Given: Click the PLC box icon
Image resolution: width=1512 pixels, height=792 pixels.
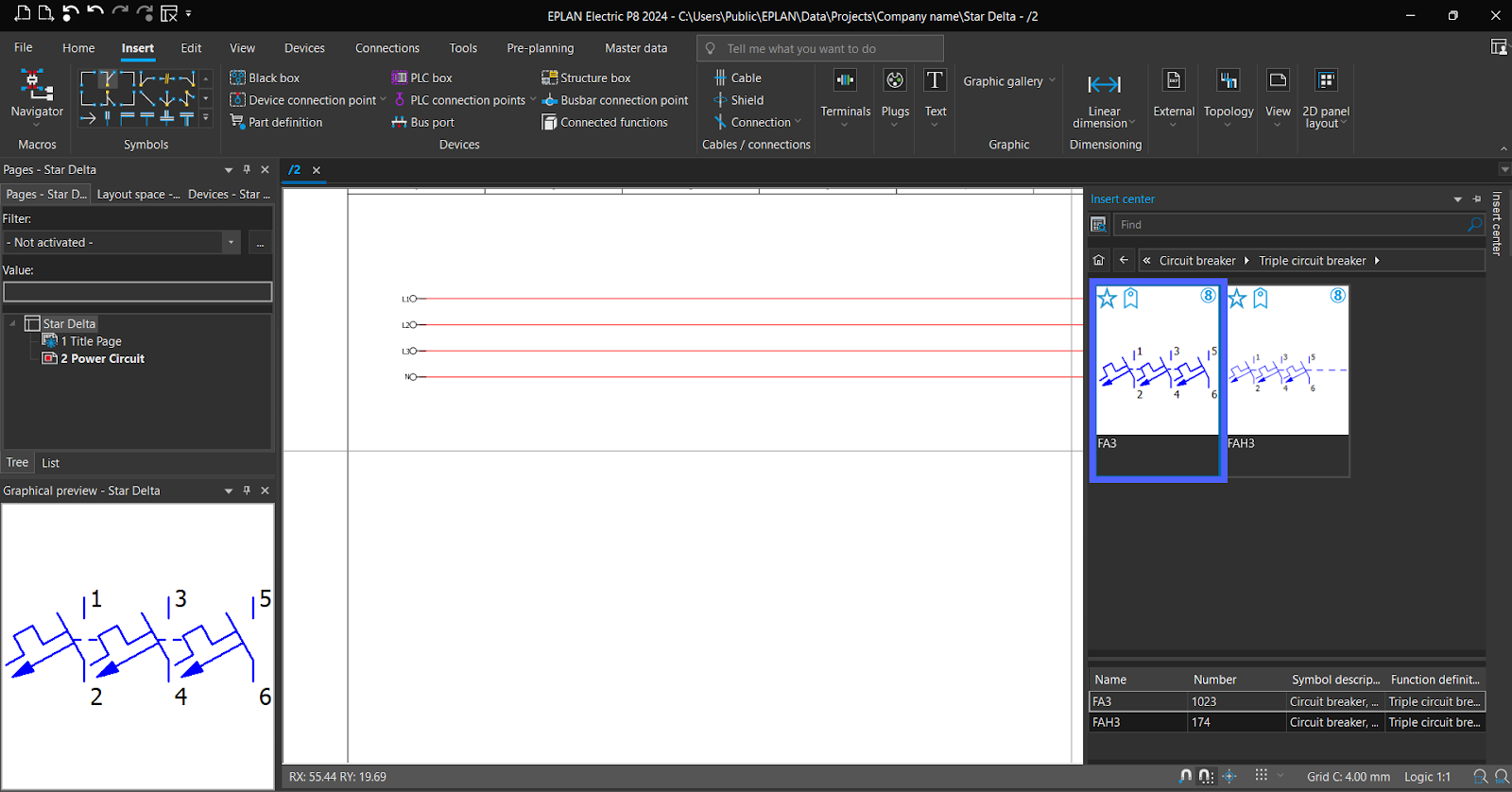Looking at the screenshot, I should pos(400,78).
